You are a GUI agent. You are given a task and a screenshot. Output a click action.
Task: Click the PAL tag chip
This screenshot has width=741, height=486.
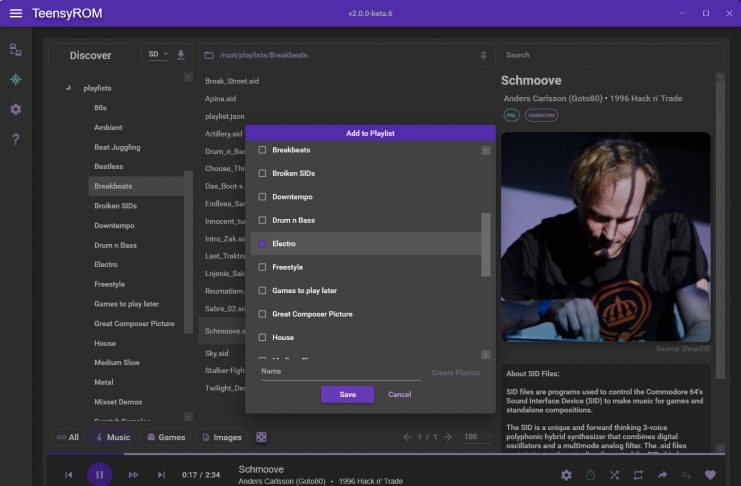511,115
